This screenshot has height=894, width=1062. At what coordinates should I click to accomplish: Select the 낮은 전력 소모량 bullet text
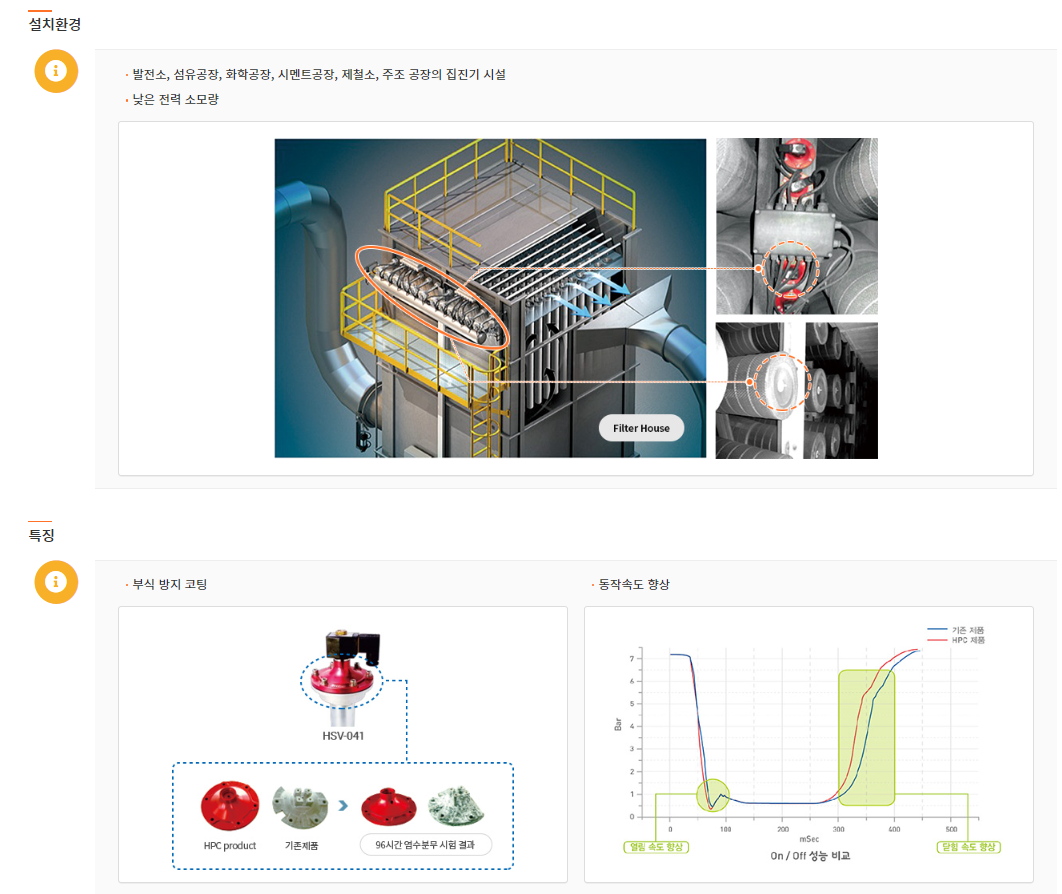175,100
